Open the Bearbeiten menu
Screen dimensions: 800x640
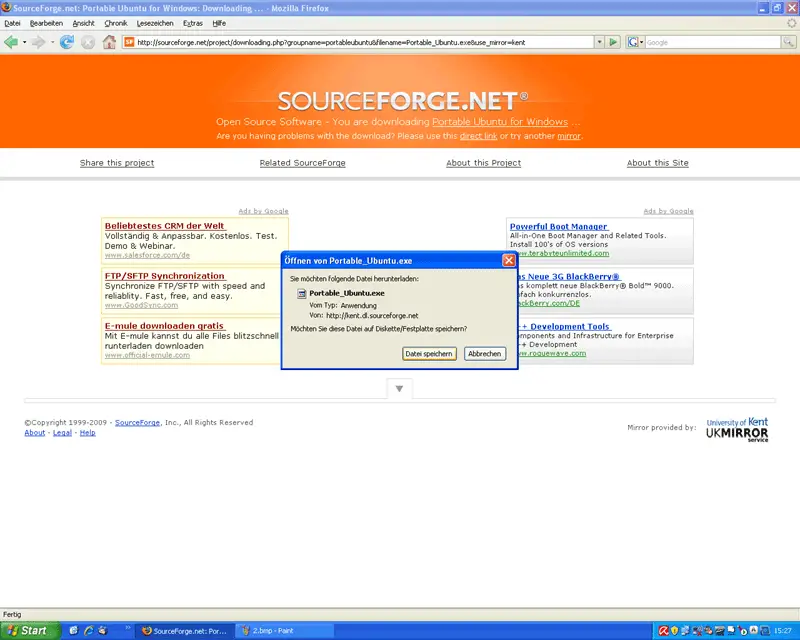(46, 23)
